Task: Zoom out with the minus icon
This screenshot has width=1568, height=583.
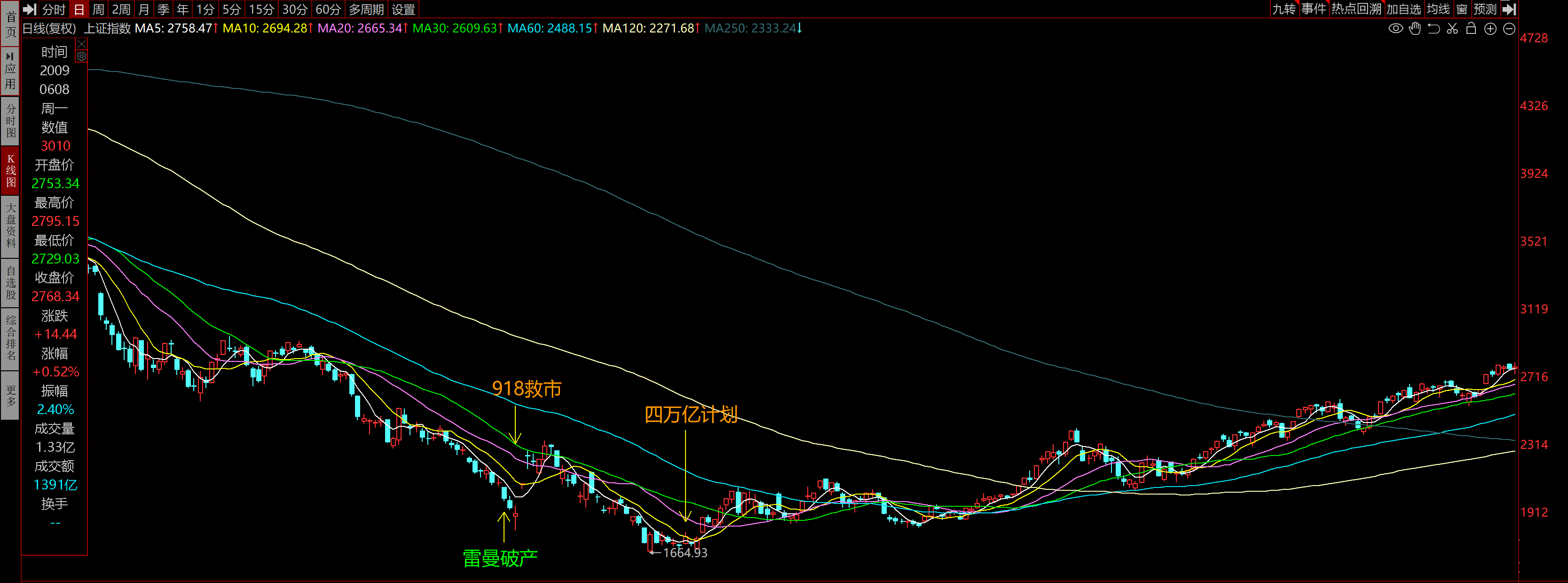Action: 1509,29
